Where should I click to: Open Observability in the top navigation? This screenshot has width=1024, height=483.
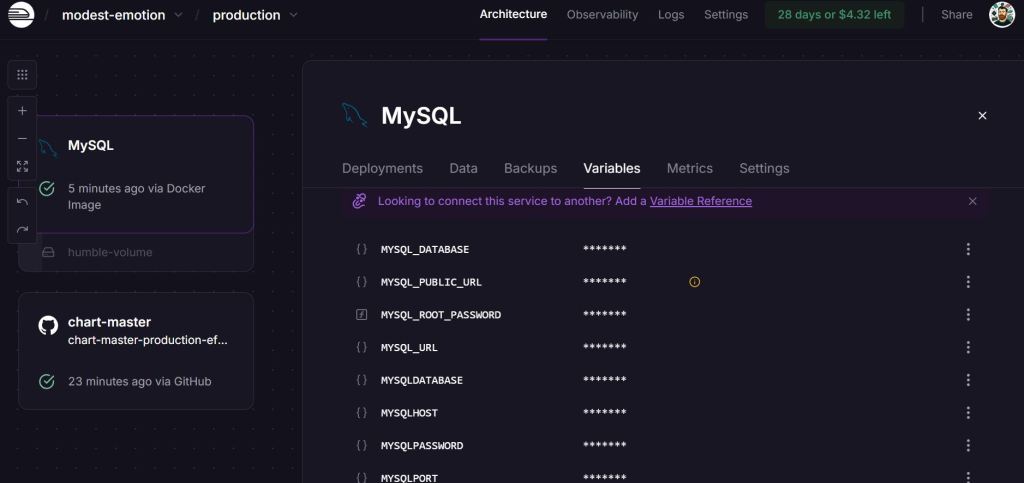click(x=602, y=15)
